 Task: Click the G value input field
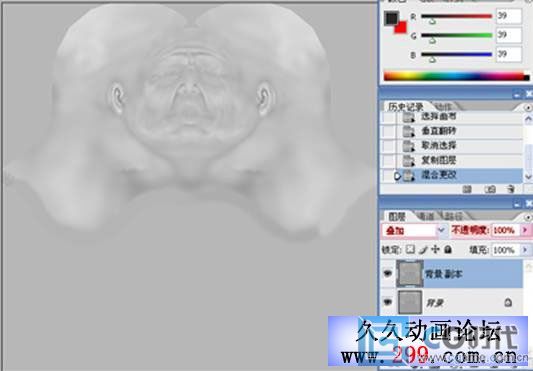coord(509,35)
